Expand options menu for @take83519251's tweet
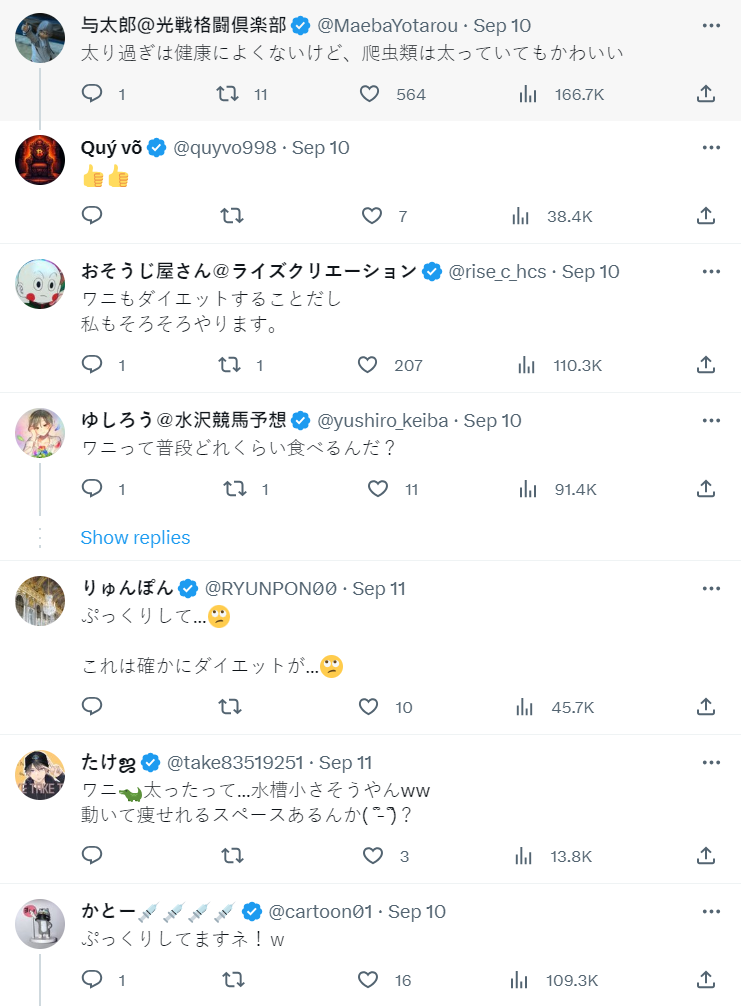The width and height of the screenshot is (741, 1006). click(711, 763)
